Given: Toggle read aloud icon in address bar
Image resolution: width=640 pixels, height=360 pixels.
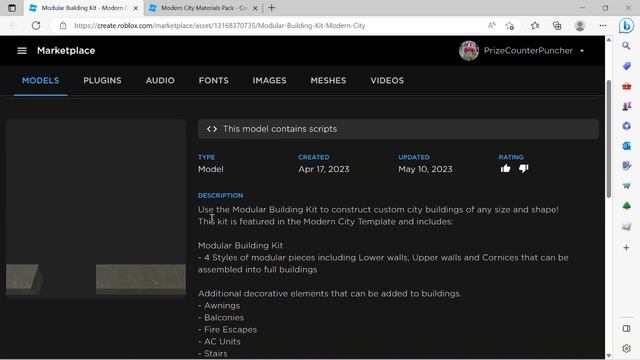Looking at the screenshot, I should point(491,25).
